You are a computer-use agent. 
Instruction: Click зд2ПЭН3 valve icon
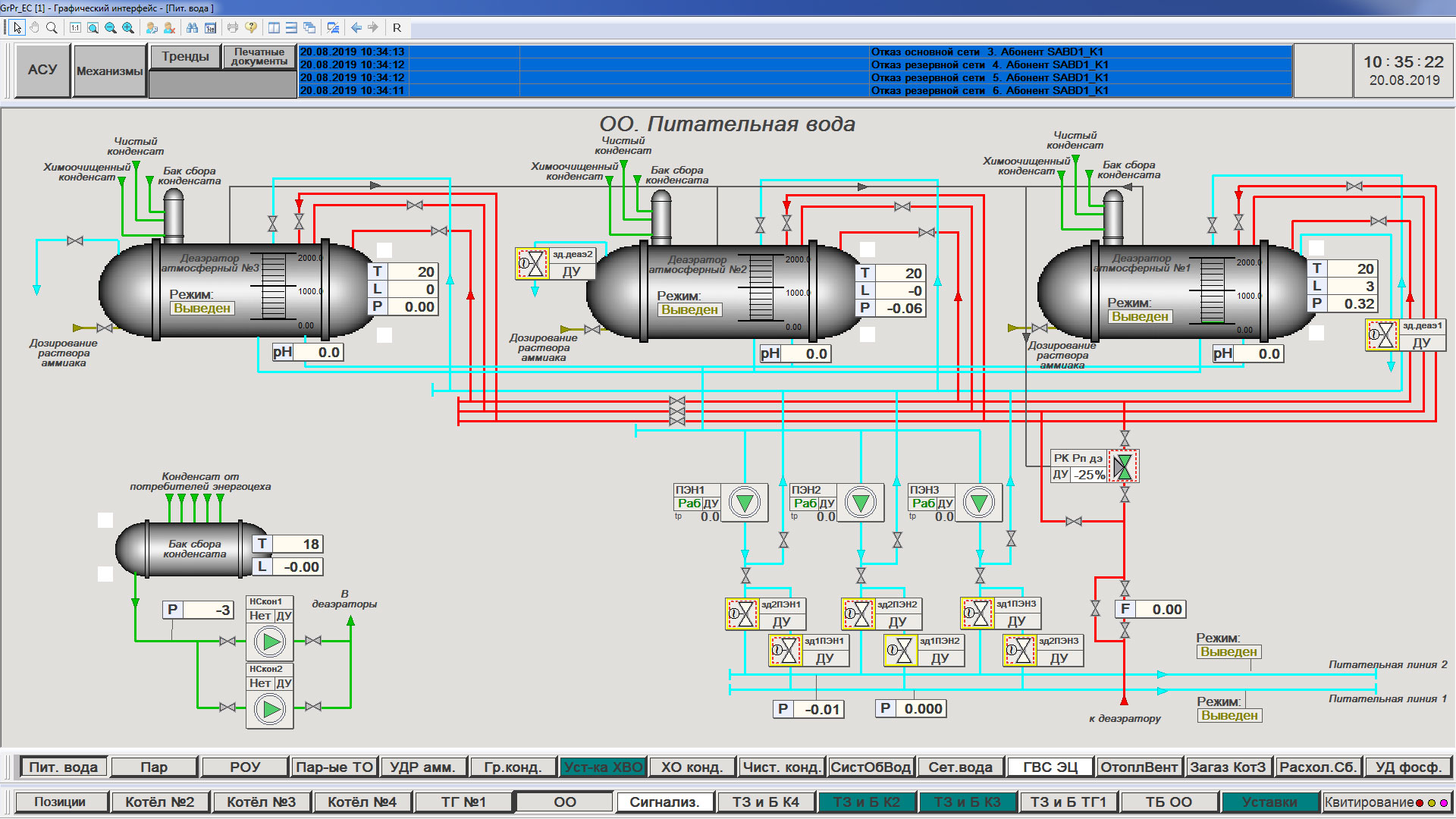click(x=1019, y=651)
